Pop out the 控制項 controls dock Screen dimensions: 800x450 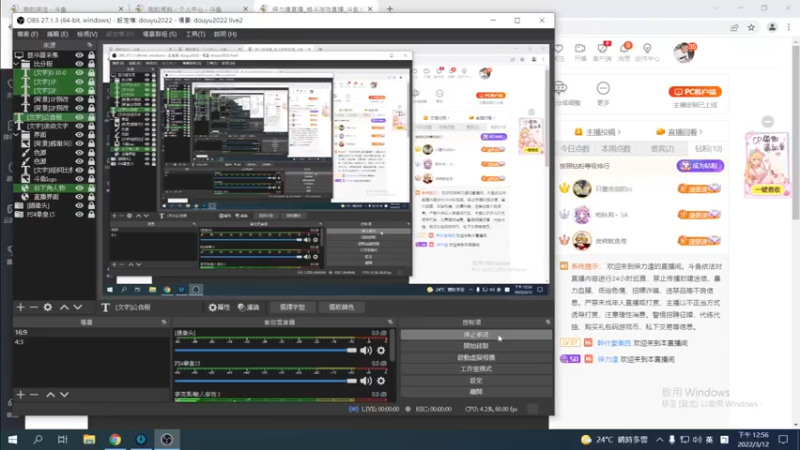[548, 322]
